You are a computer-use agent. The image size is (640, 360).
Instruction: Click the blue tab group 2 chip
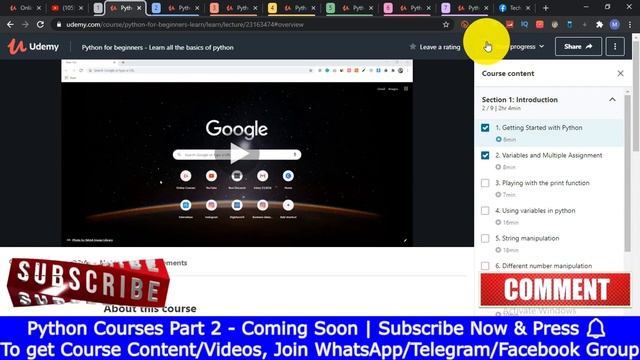point(156,8)
